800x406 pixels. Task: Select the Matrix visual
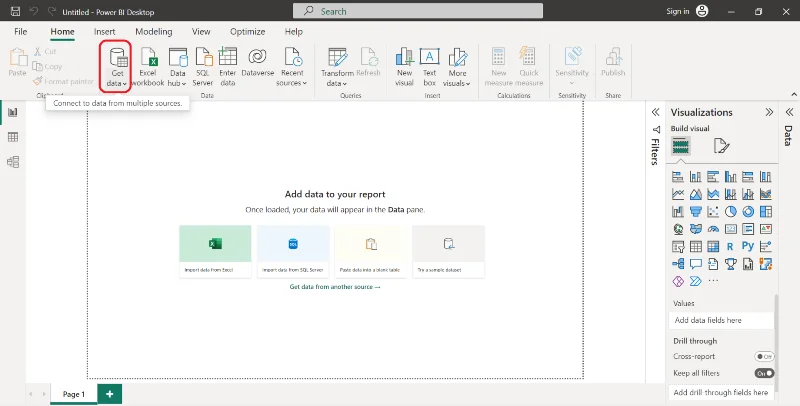[713, 247]
